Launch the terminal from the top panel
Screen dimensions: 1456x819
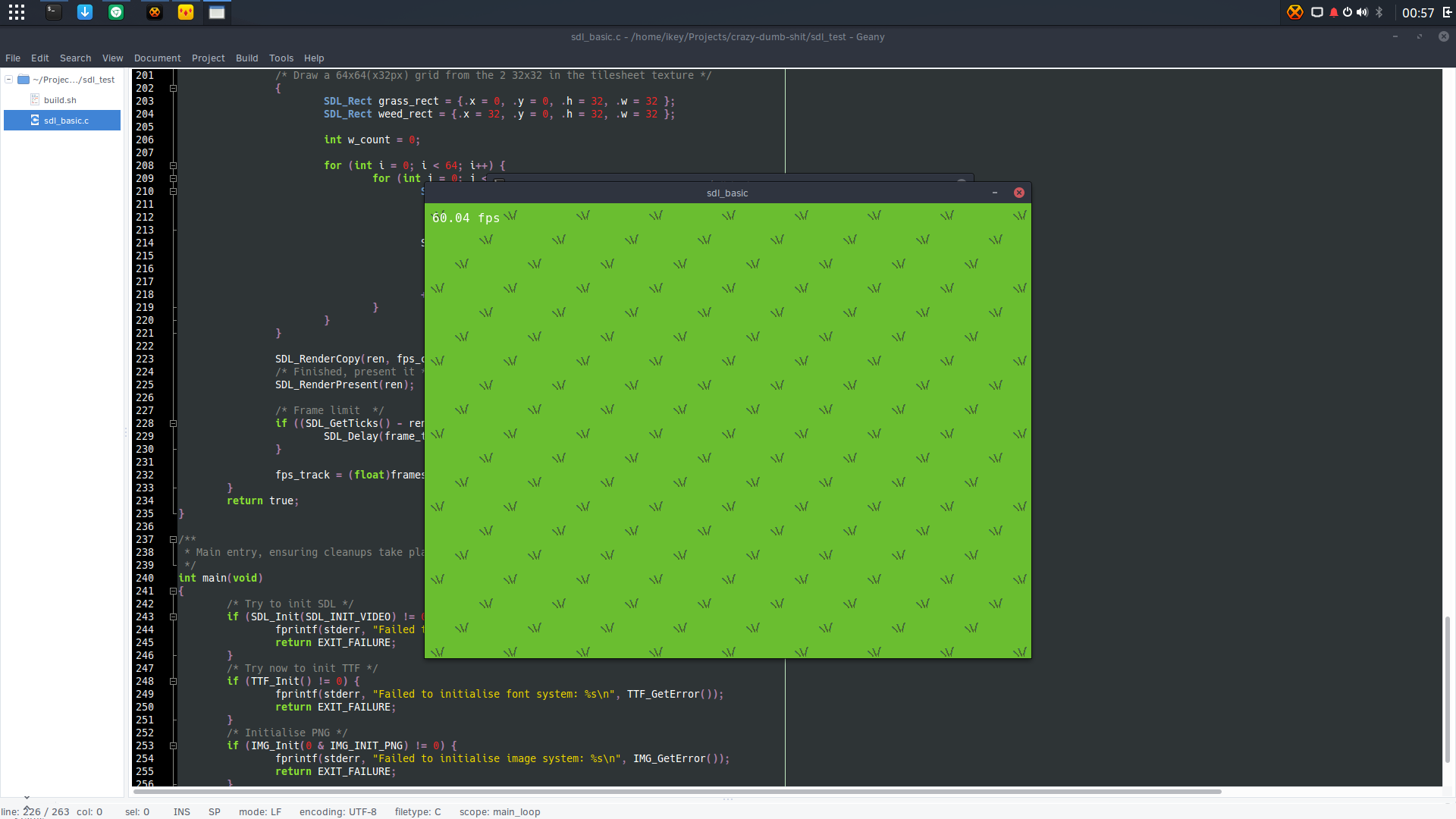point(53,12)
